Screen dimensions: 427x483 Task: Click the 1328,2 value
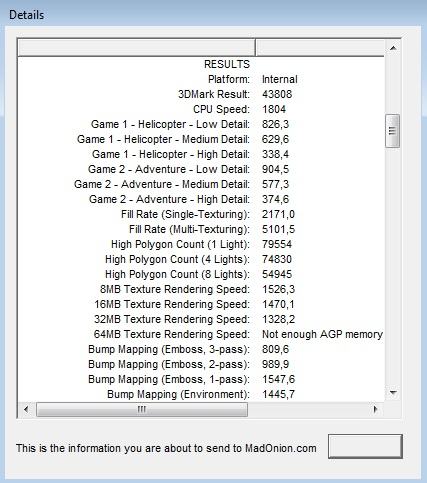pos(278,319)
